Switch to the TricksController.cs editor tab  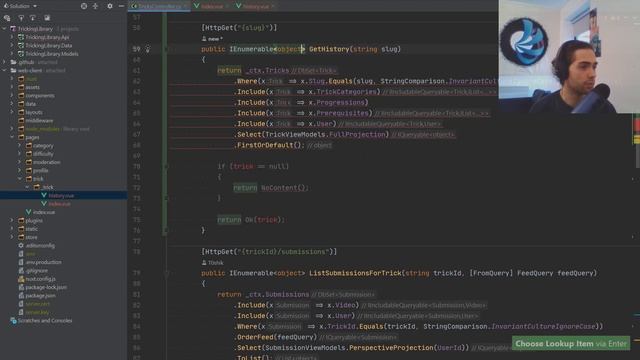159,6
